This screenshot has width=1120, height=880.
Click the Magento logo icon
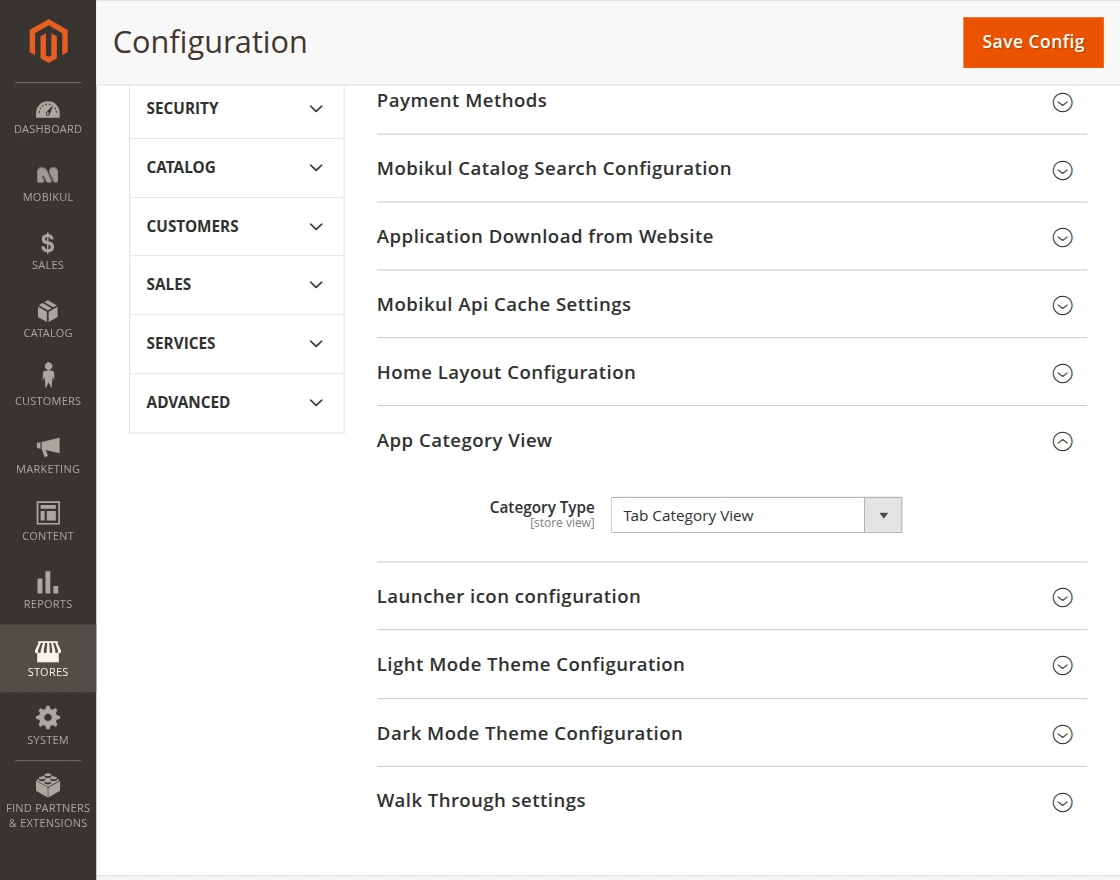[48, 41]
